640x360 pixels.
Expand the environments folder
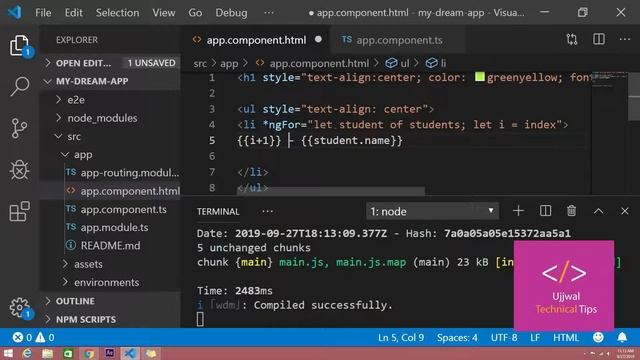pos(110,282)
